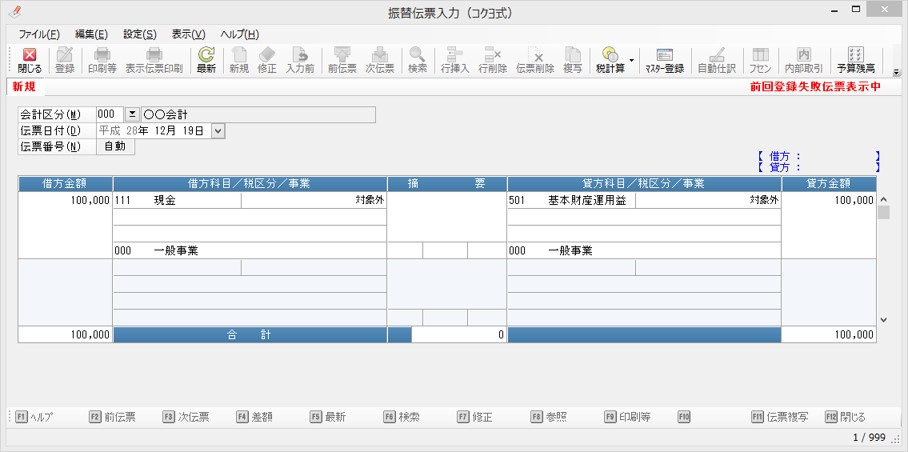Select the 借方金額 cell showing 100,000

(65, 201)
